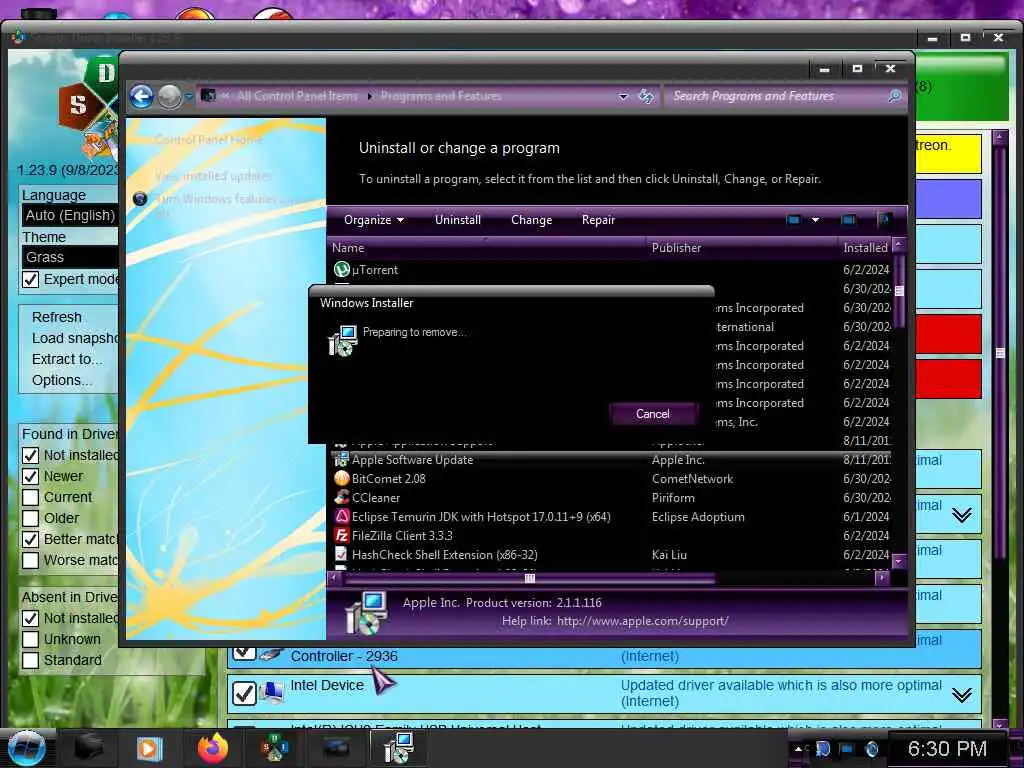Open the Language dropdown Auto (English)
The width and height of the screenshot is (1024, 768).
(x=71, y=215)
